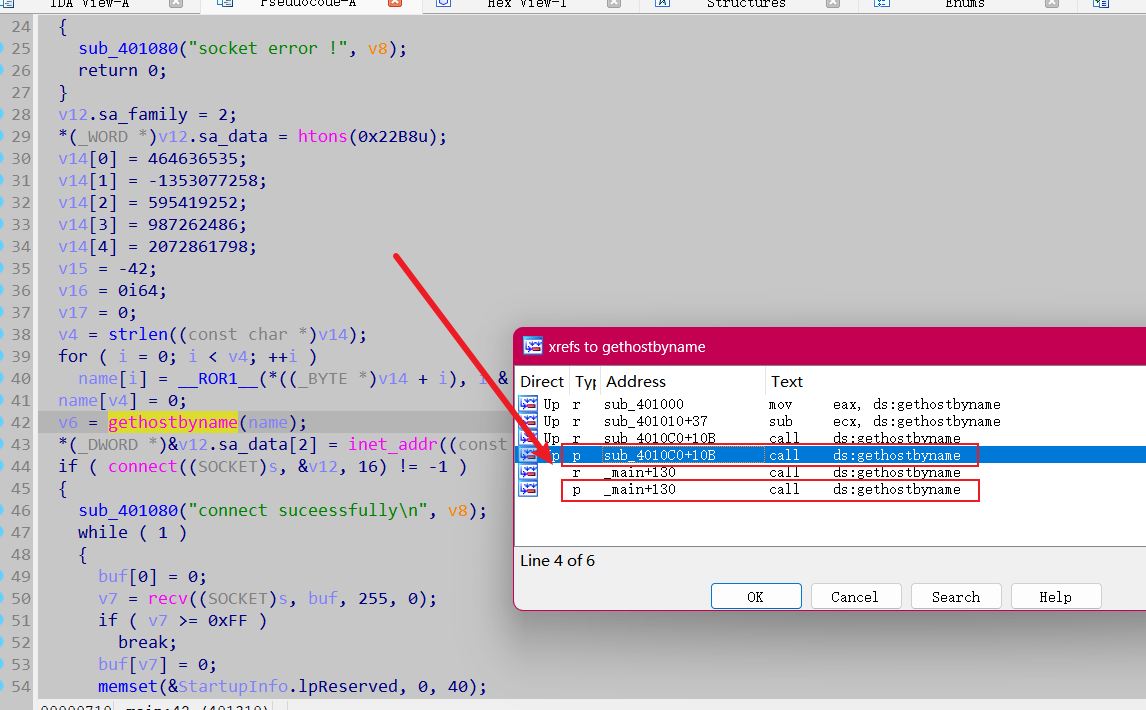Click the xref icon for the sub_401000 row
Screen dimensions: 1146x710
pos(528,404)
